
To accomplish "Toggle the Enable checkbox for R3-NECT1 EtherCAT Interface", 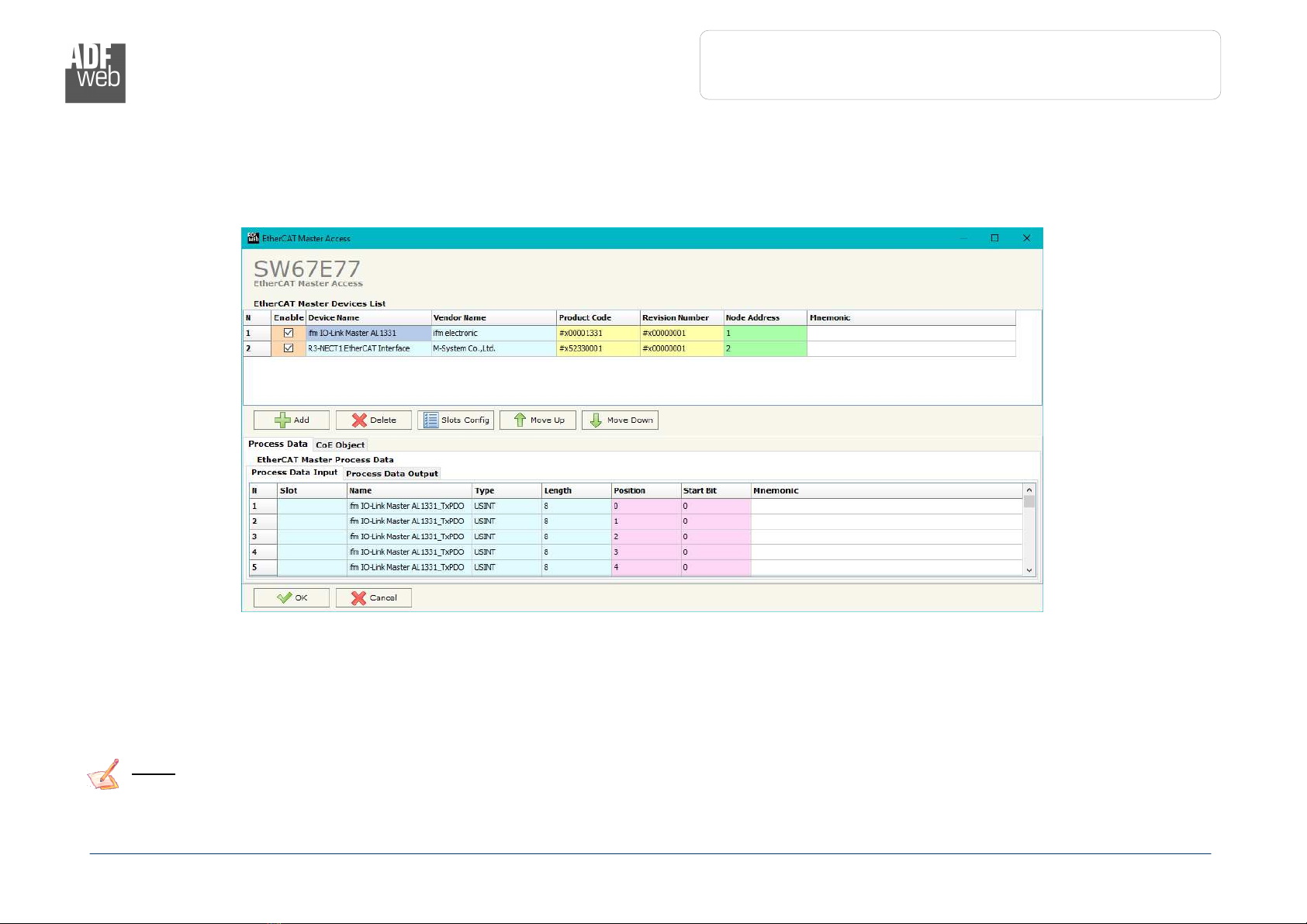I will click(x=289, y=348).
